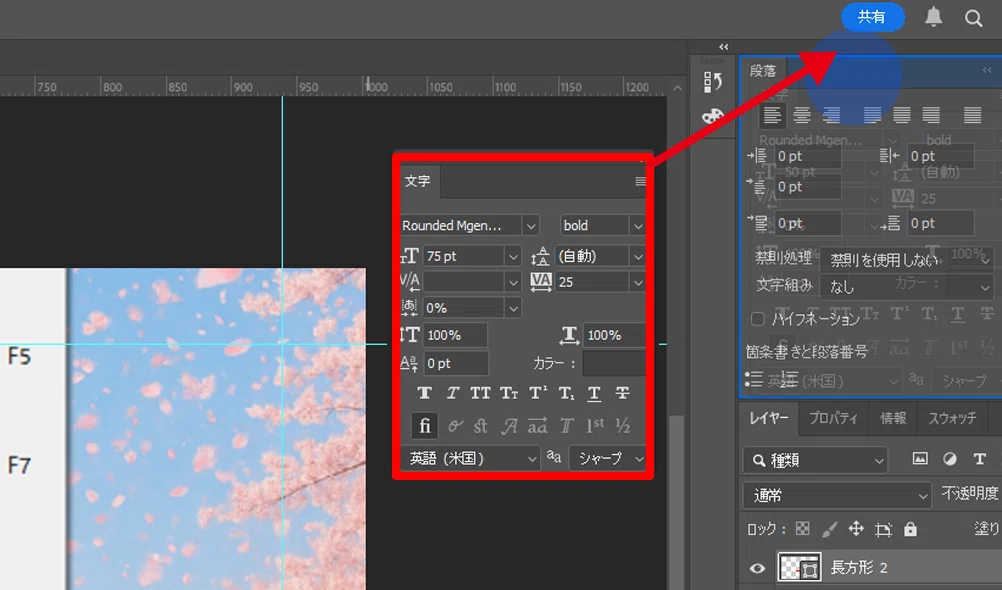Hide the 長方形 2 layer eye
Viewport: 1002px width, 590px height.
click(x=757, y=568)
